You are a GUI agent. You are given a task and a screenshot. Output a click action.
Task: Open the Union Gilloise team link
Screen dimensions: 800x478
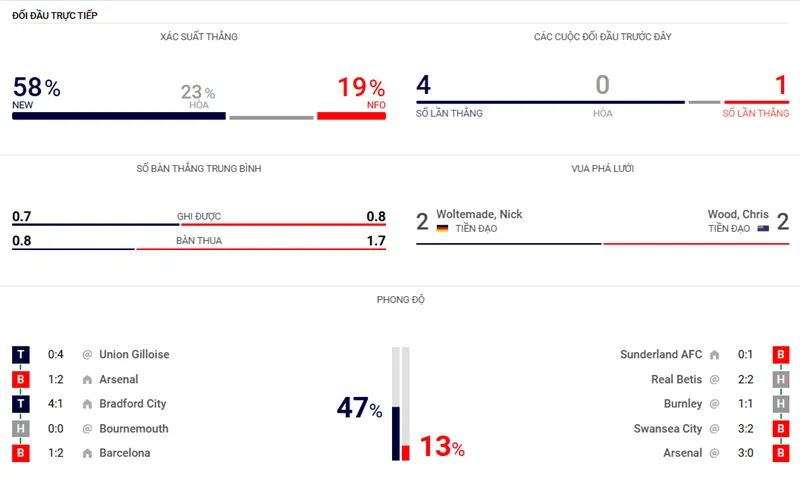[x=134, y=355]
